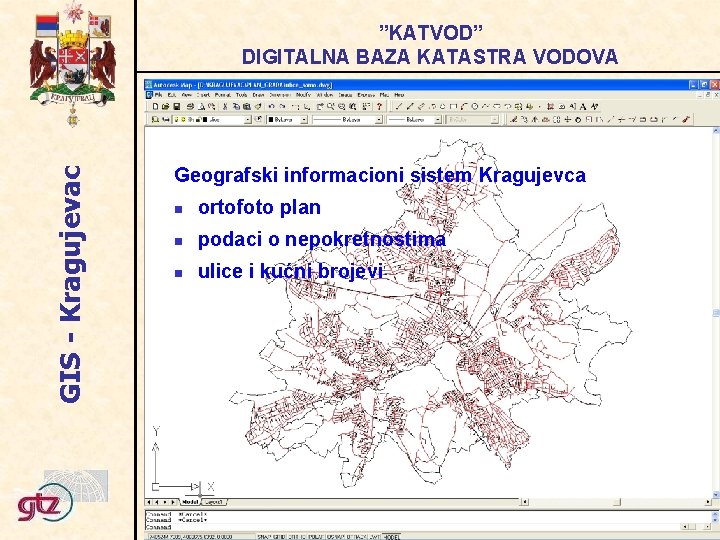Click the last tab navigation arrow
This screenshot has width=720, height=540.
point(173,502)
